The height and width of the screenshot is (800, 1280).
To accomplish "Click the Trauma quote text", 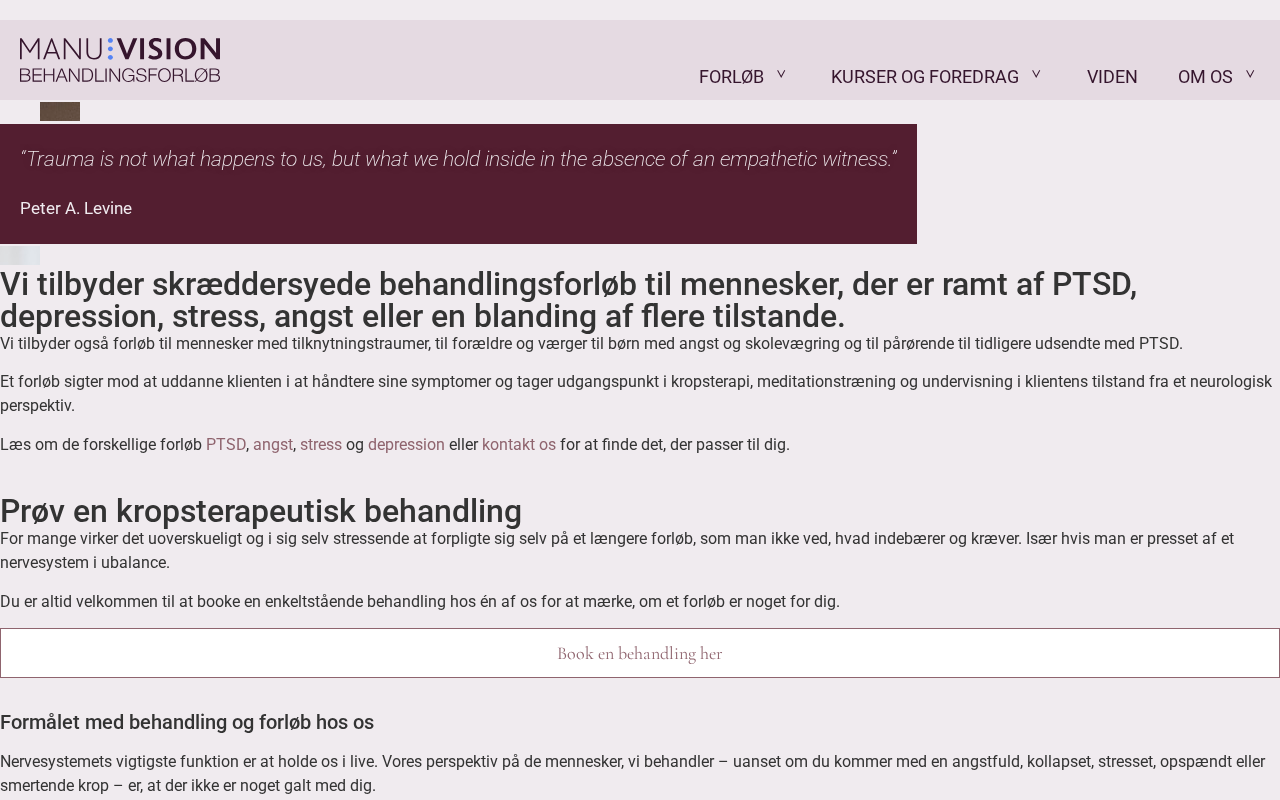I will click(458, 159).
